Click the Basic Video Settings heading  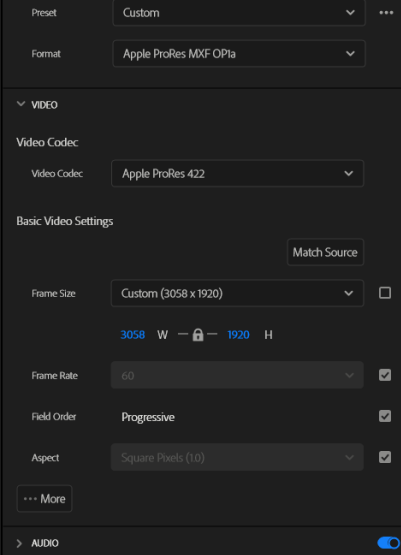pyautogui.click(x=65, y=221)
